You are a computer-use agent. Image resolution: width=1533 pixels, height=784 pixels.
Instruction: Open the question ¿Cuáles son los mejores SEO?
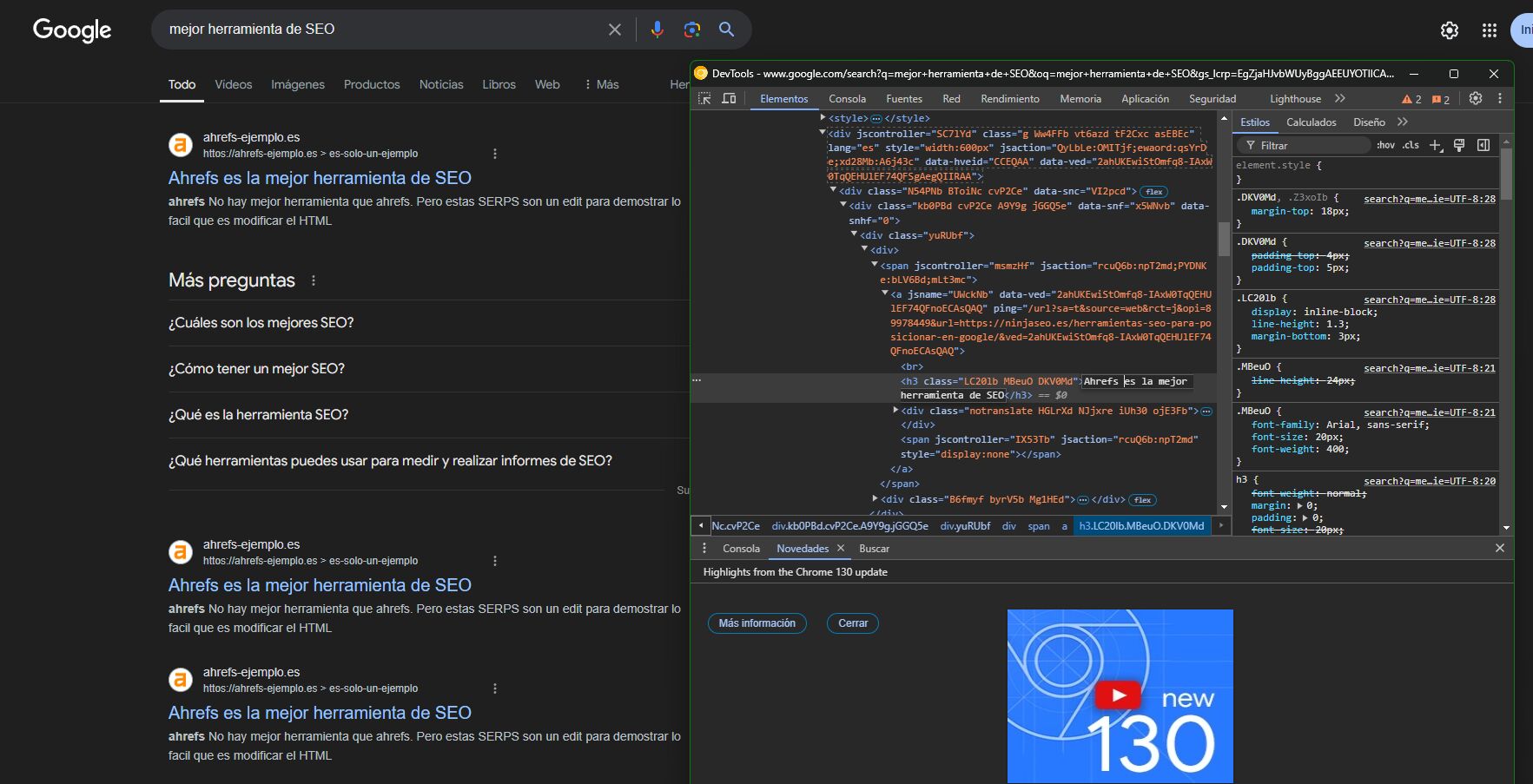260,322
